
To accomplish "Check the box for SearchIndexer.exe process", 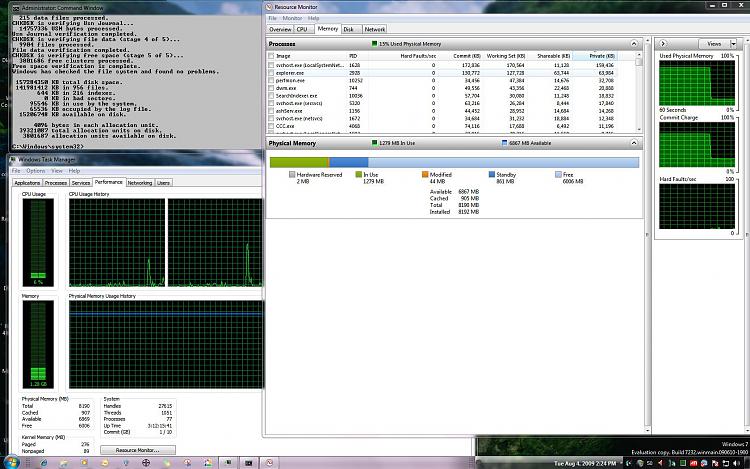I will pyautogui.click(x=271, y=96).
